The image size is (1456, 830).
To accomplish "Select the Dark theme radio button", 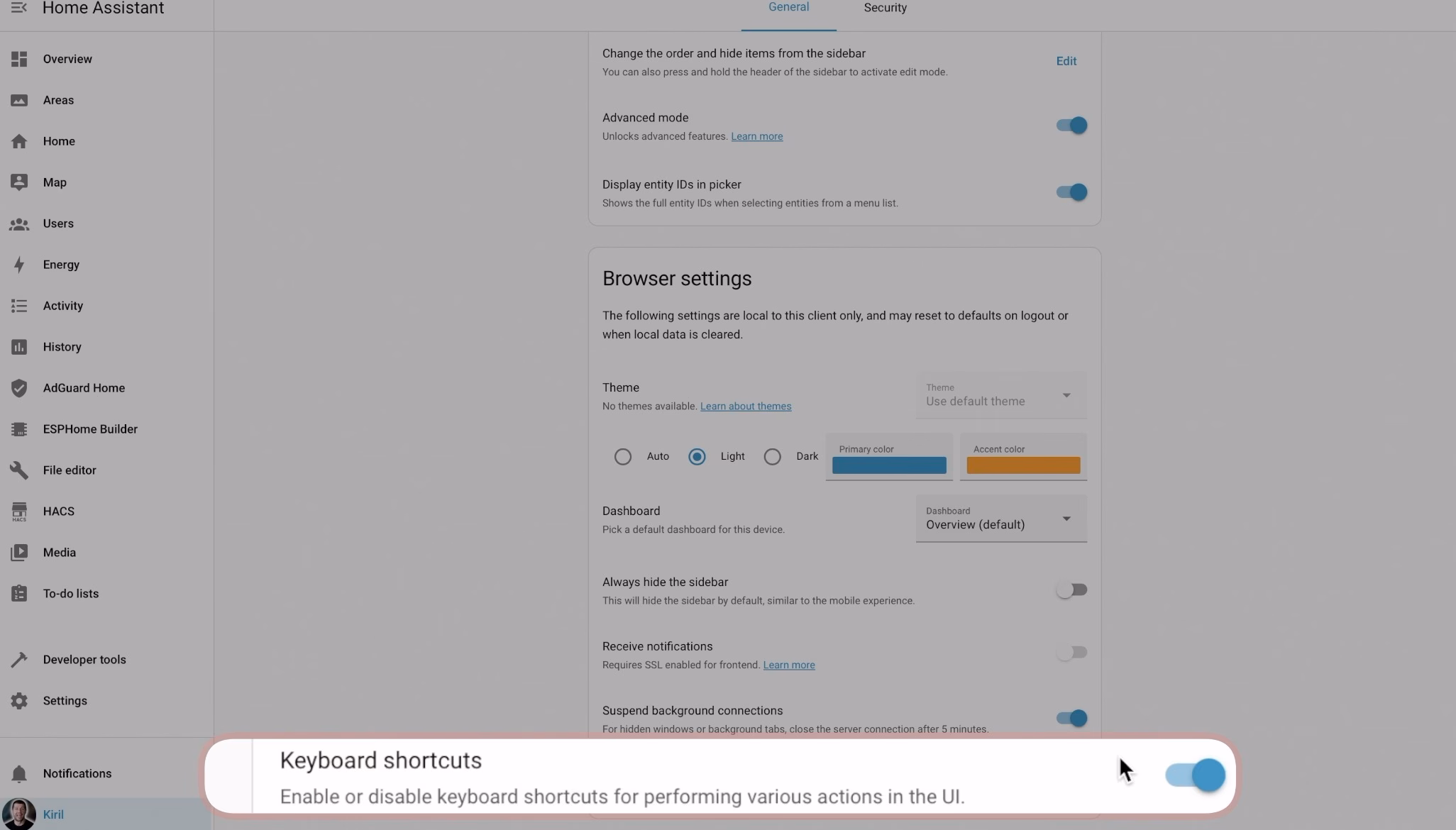I will 772,457.
